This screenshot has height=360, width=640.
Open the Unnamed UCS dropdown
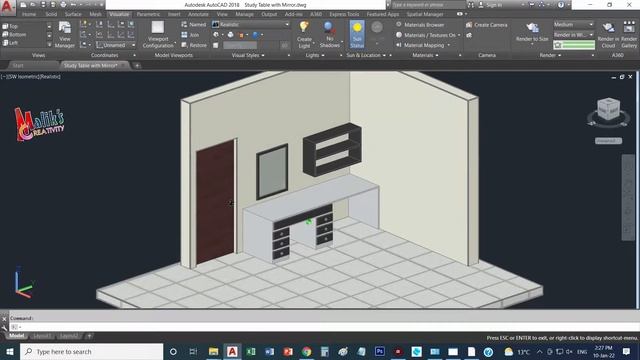tap(116, 45)
